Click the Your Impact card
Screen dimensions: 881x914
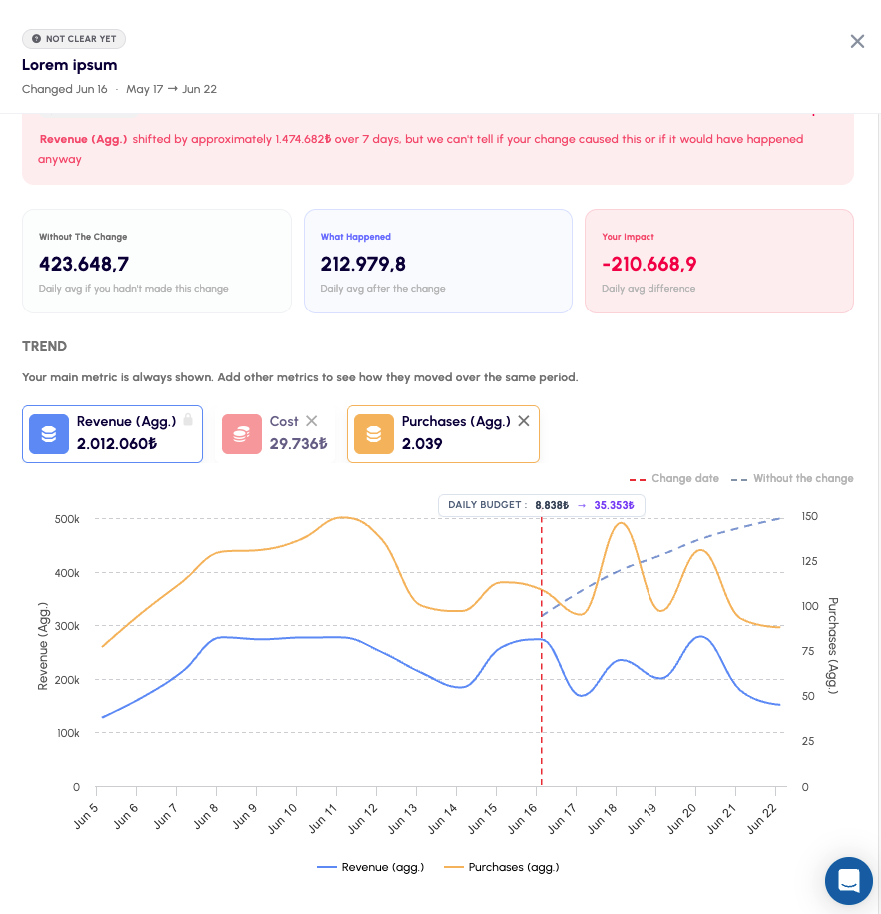719,261
